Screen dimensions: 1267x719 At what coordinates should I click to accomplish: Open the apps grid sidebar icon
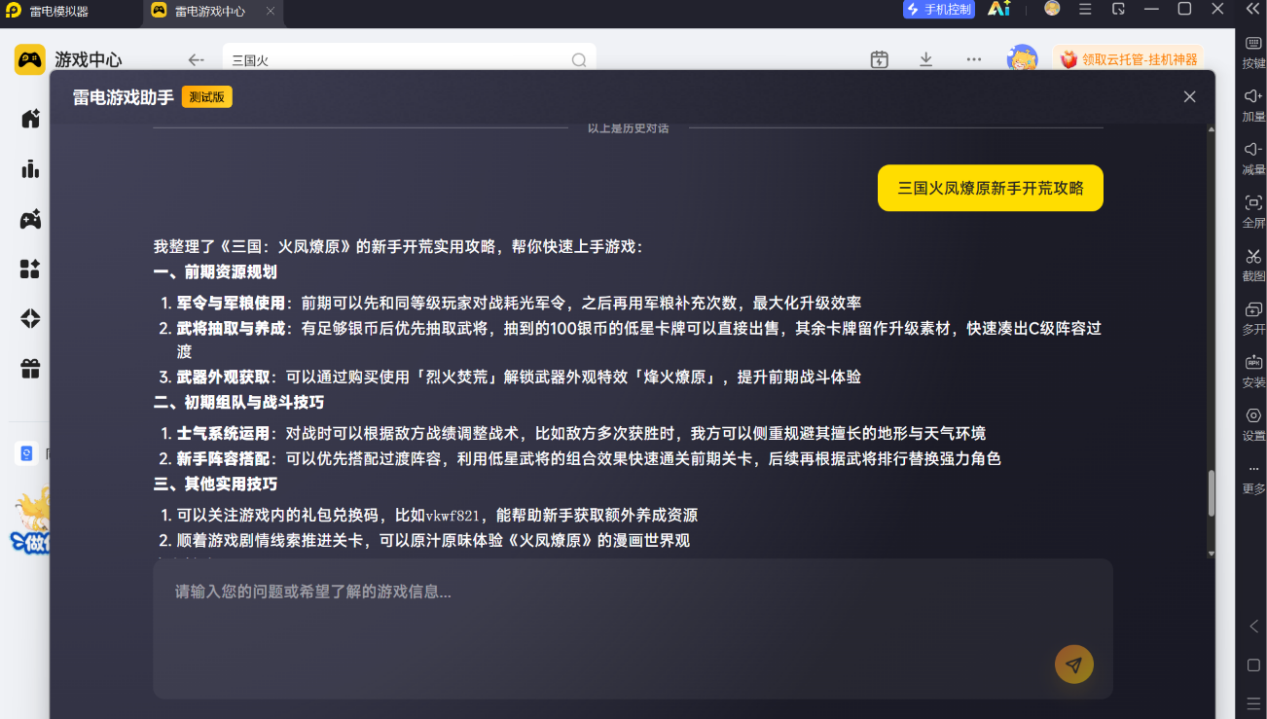[30, 269]
